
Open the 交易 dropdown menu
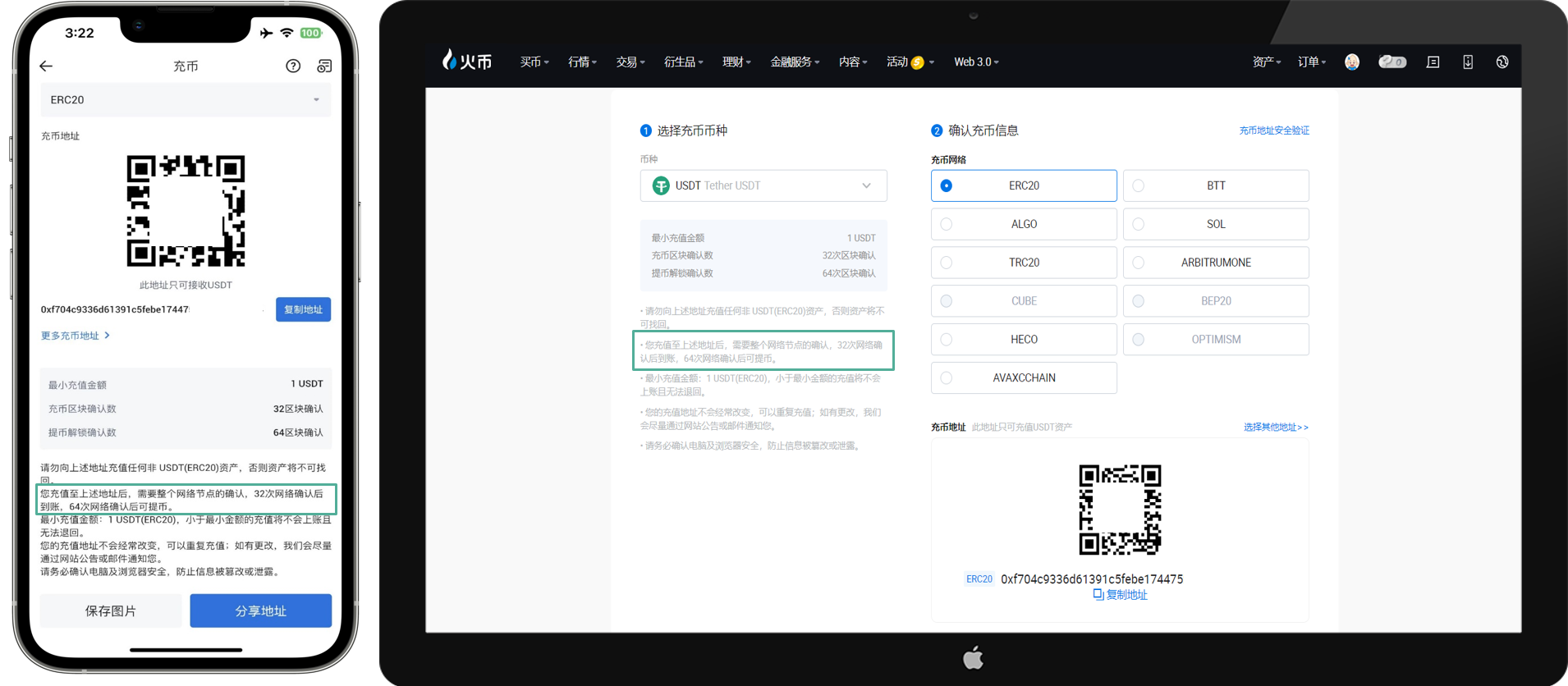(x=630, y=62)
